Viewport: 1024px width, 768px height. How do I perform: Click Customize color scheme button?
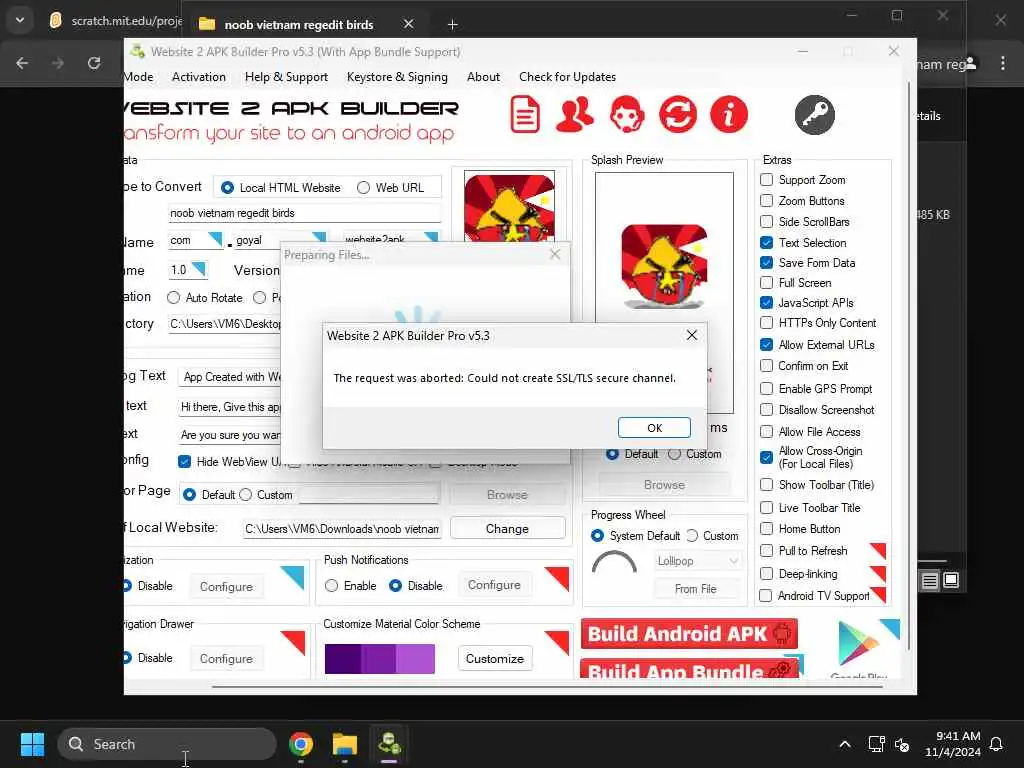tap(495, 658)
